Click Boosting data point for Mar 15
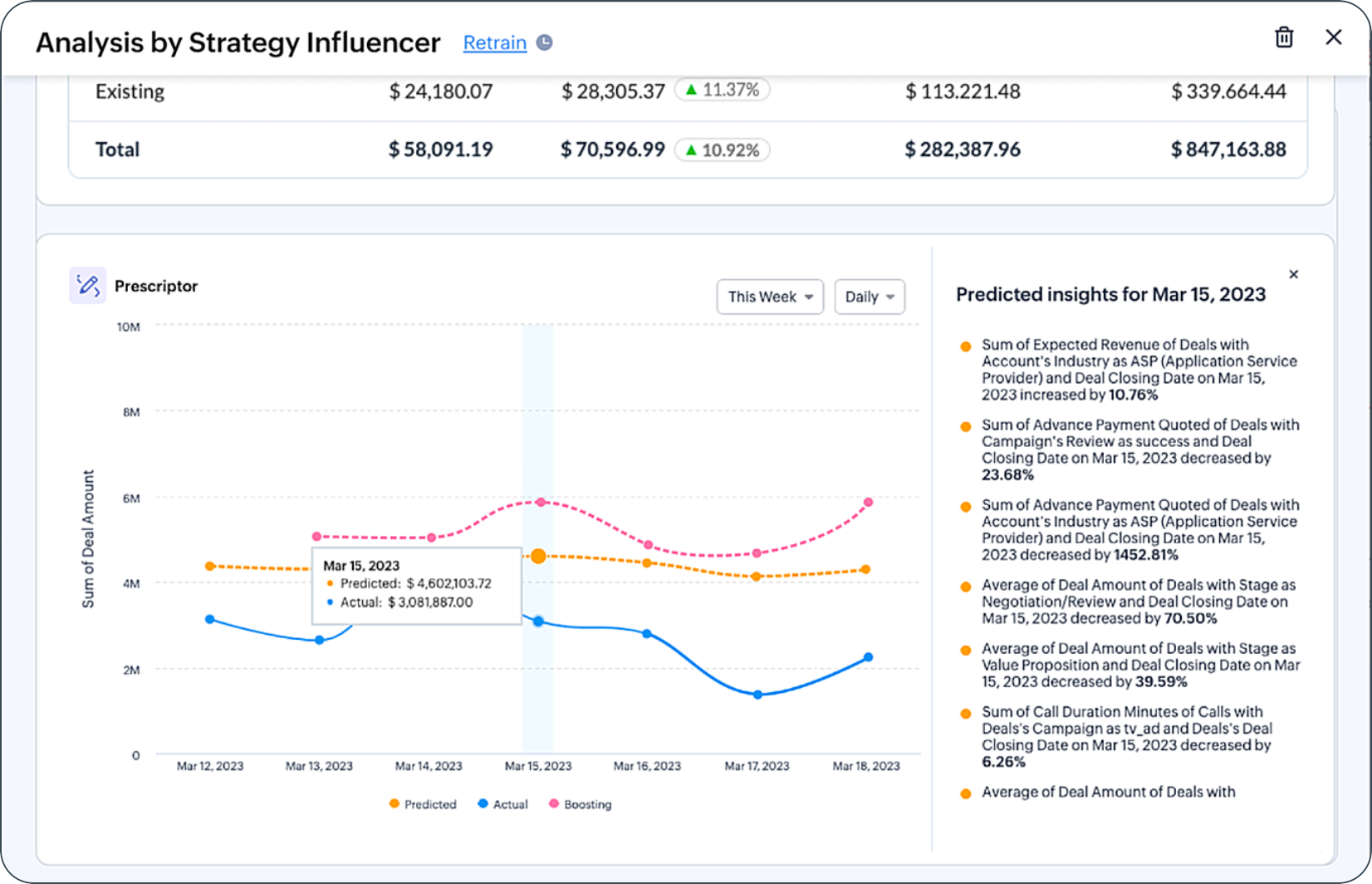 point(541,502)
